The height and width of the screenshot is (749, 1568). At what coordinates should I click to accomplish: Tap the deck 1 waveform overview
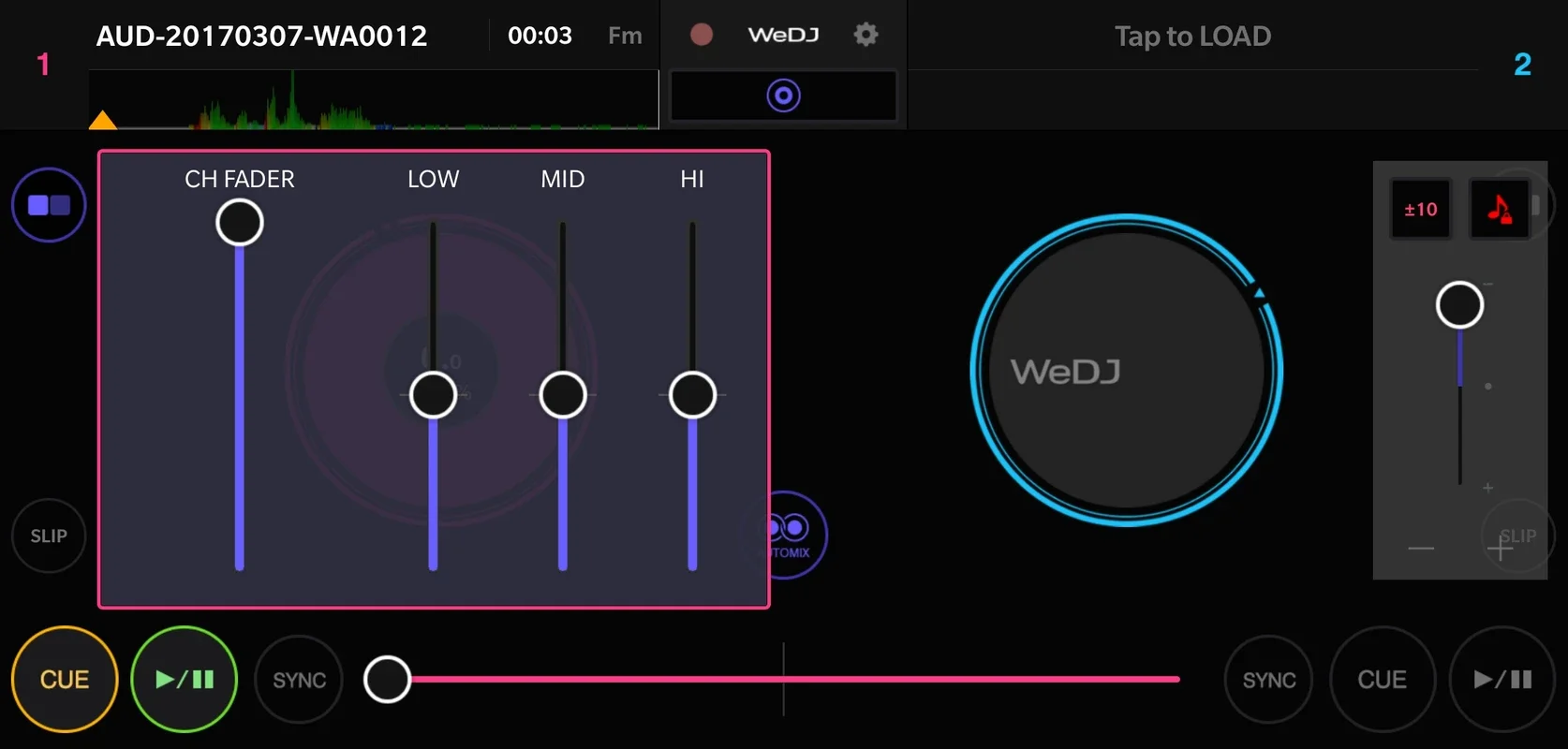[x=374, y=99]
